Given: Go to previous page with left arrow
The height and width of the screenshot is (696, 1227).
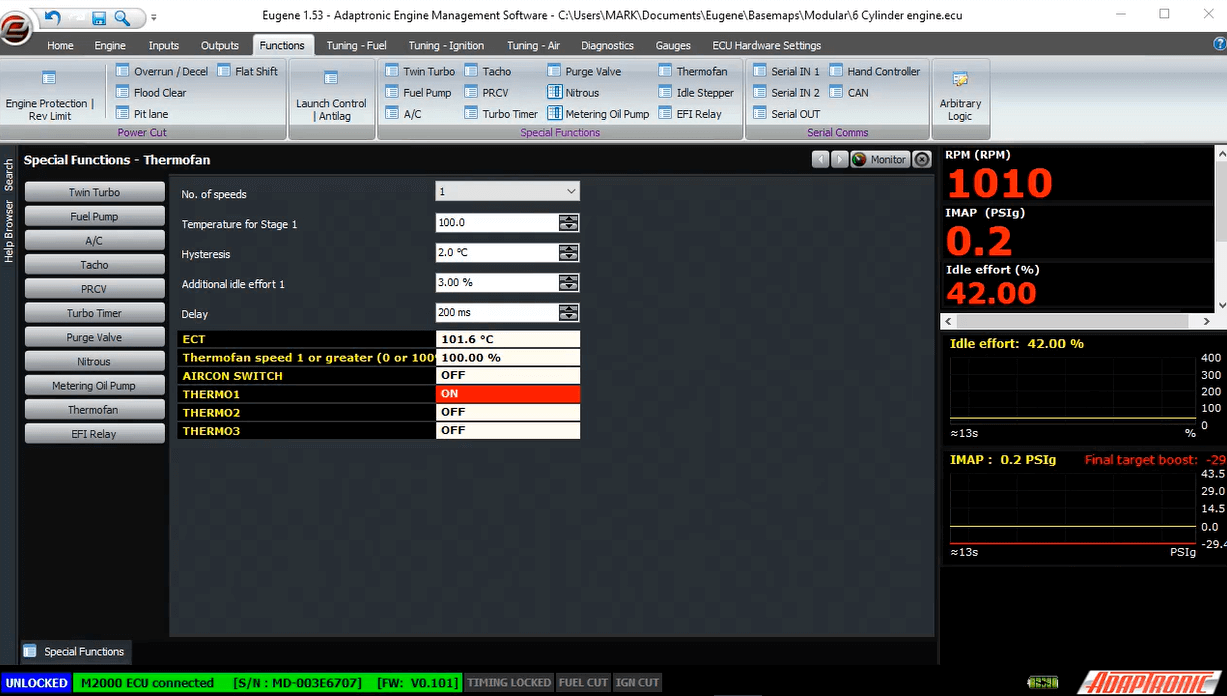Looking at the screenshot, I should point(820,159).
